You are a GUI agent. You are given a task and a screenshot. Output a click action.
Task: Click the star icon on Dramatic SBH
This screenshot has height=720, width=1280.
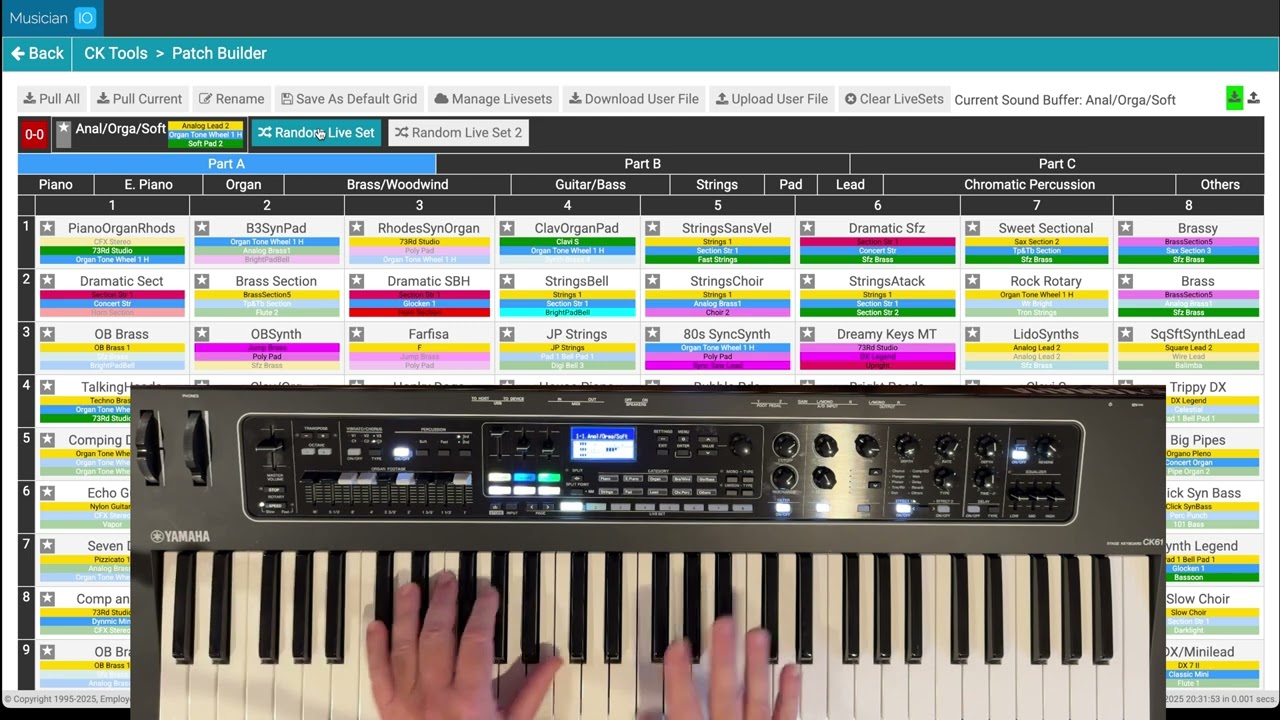tap(356, 281)
